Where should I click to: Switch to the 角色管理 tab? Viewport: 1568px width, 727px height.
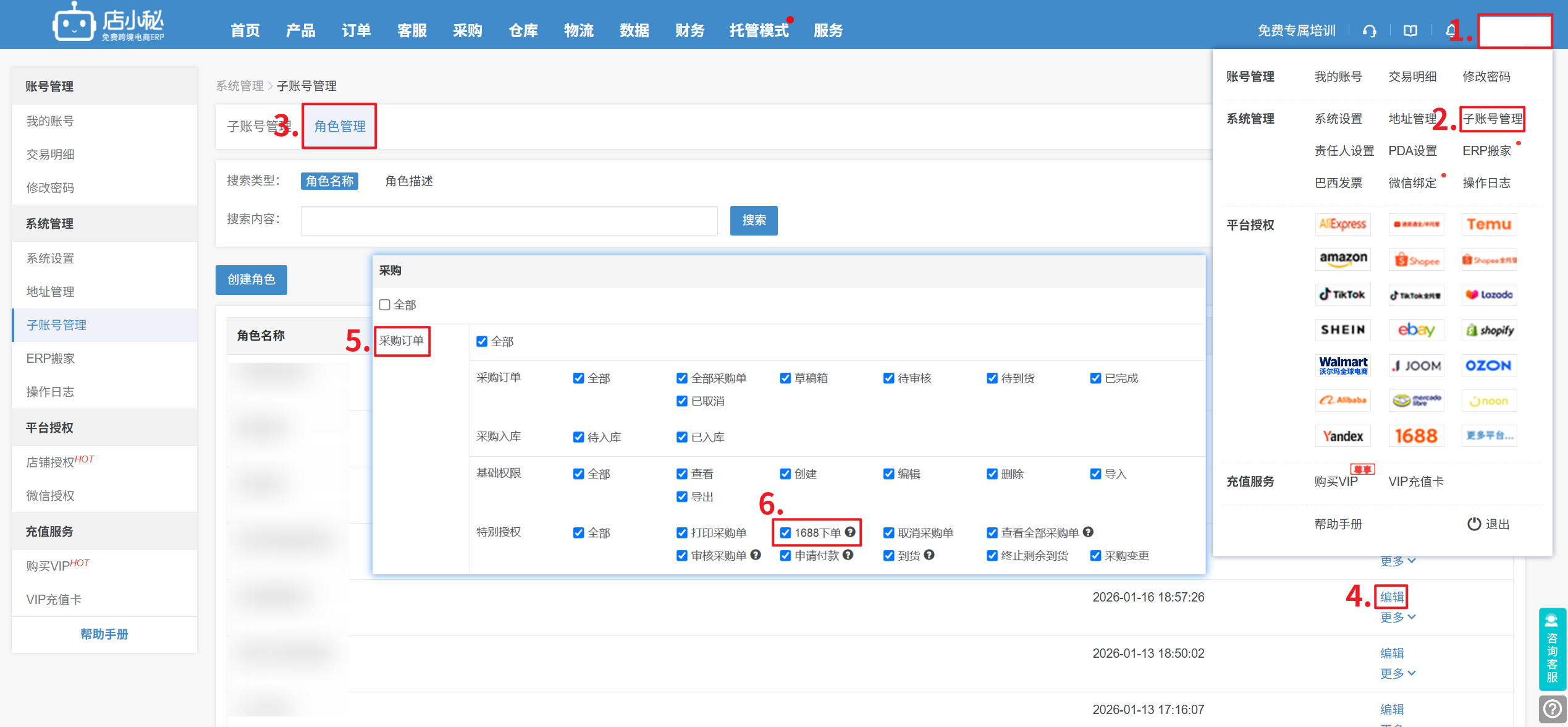[x=339, y=127]
